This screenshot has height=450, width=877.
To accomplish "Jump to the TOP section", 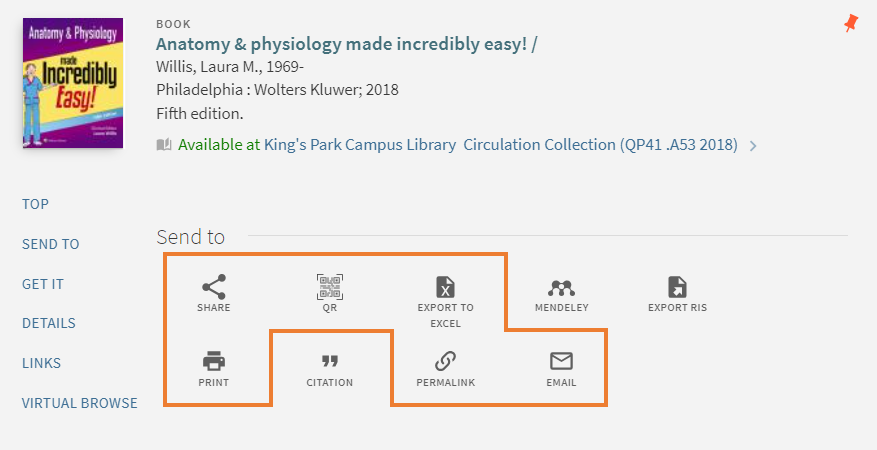I will (35, 204).
